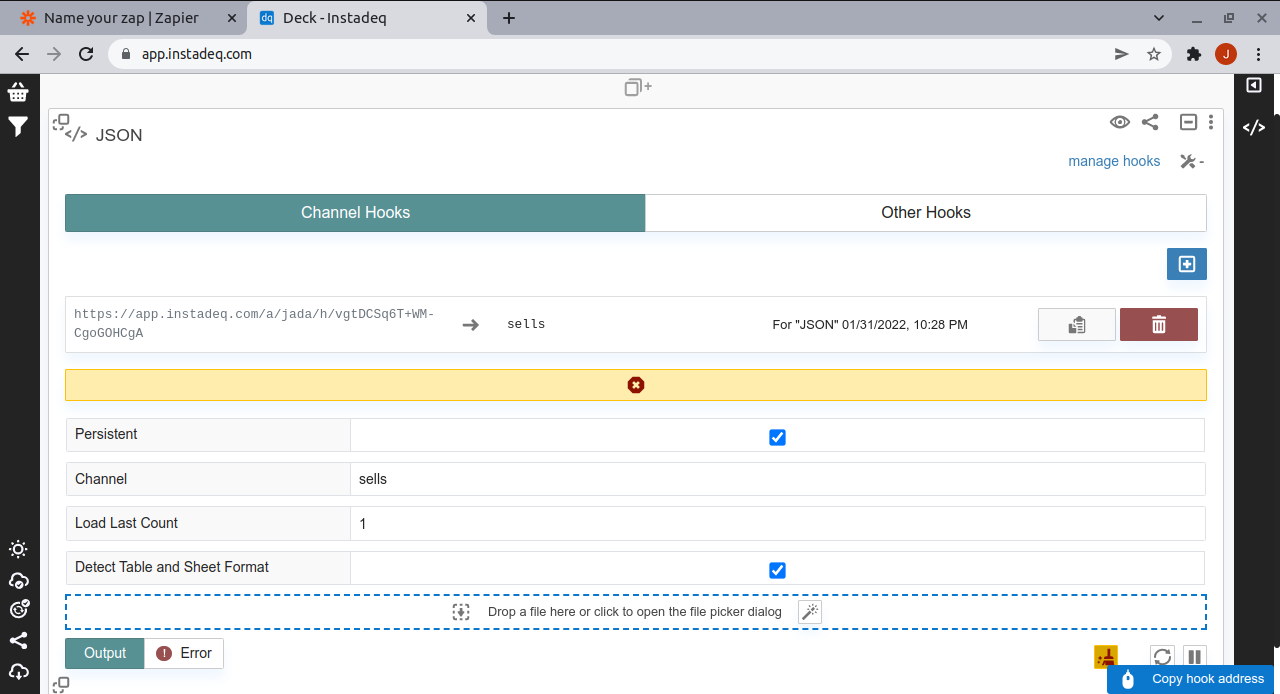The width and height of the screenshot is (1280, 694).
Task: Bookmark this page with star icon
Action: click(x=1154, y=54)
